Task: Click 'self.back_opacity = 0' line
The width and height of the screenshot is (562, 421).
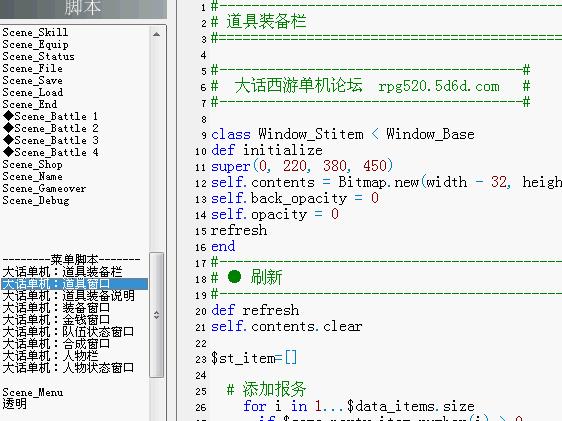Action: [x=295, y=198]
